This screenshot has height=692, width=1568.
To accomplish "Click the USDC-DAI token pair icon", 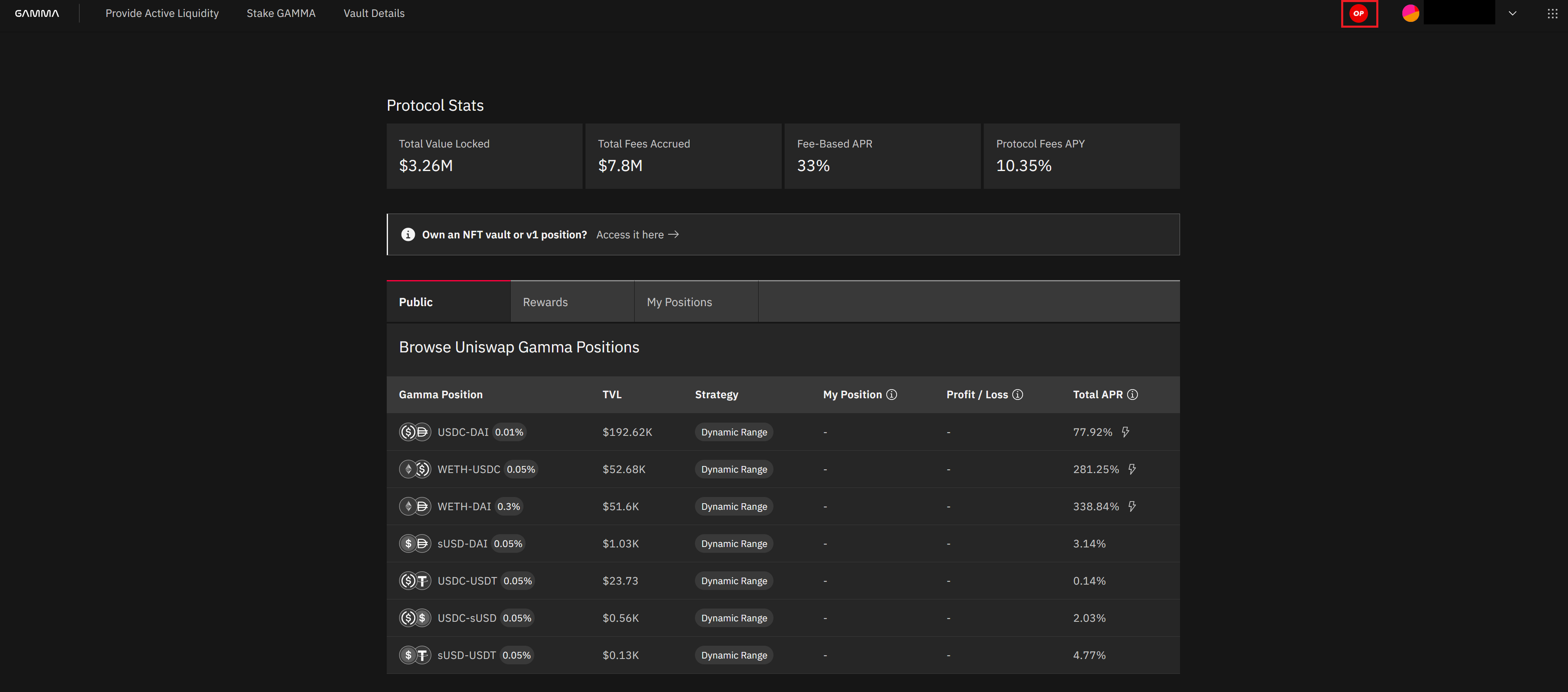I will [x=415, y=432].
